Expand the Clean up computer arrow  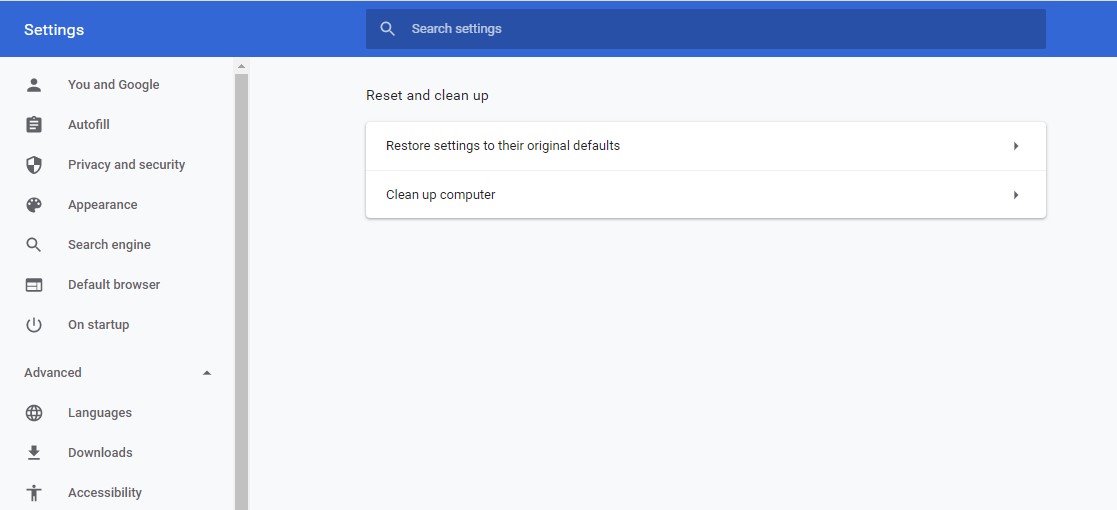(1016, 195)
